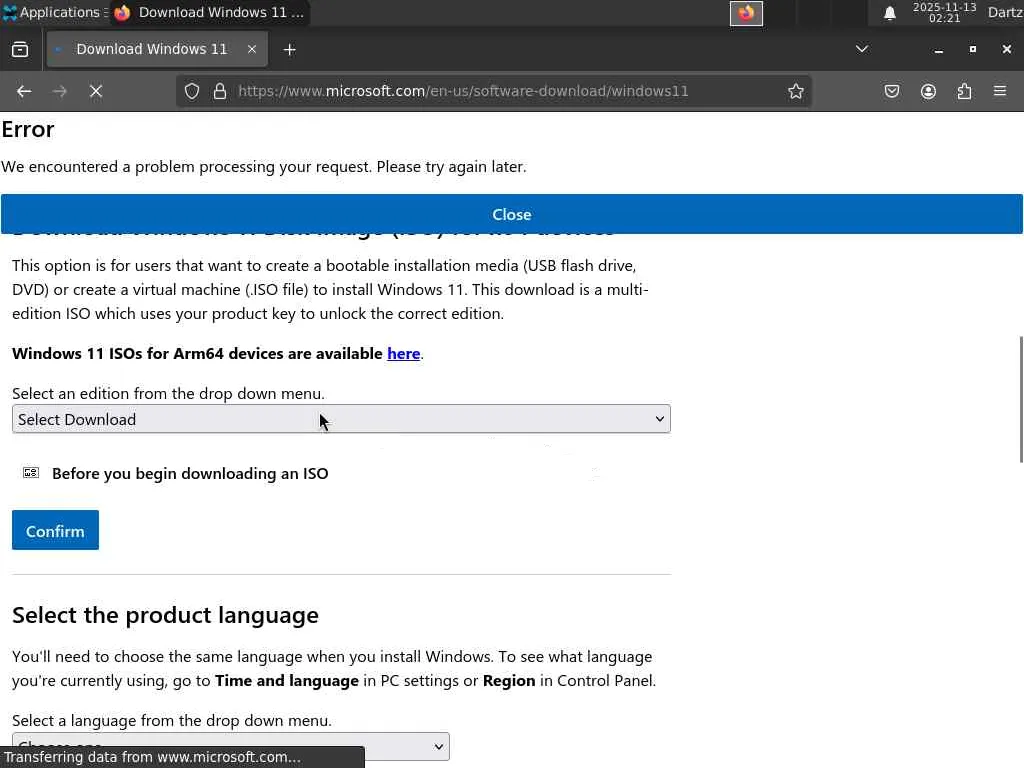Screen dimensions: 1024x768
Task: Open the extensions puzzle icon
Action: (965, 91)
